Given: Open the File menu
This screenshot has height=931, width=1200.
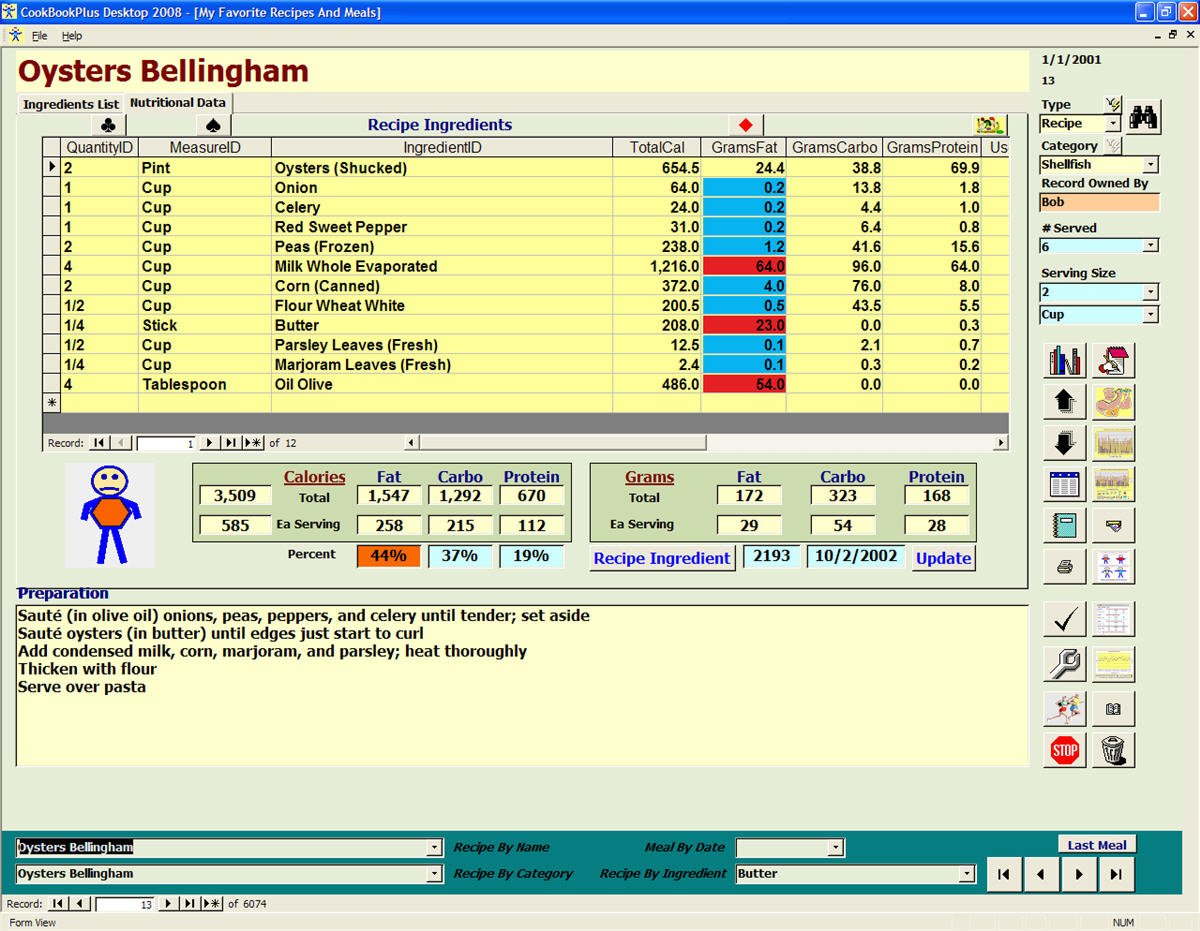Looking at the screenshot, I should coord(40,36).
